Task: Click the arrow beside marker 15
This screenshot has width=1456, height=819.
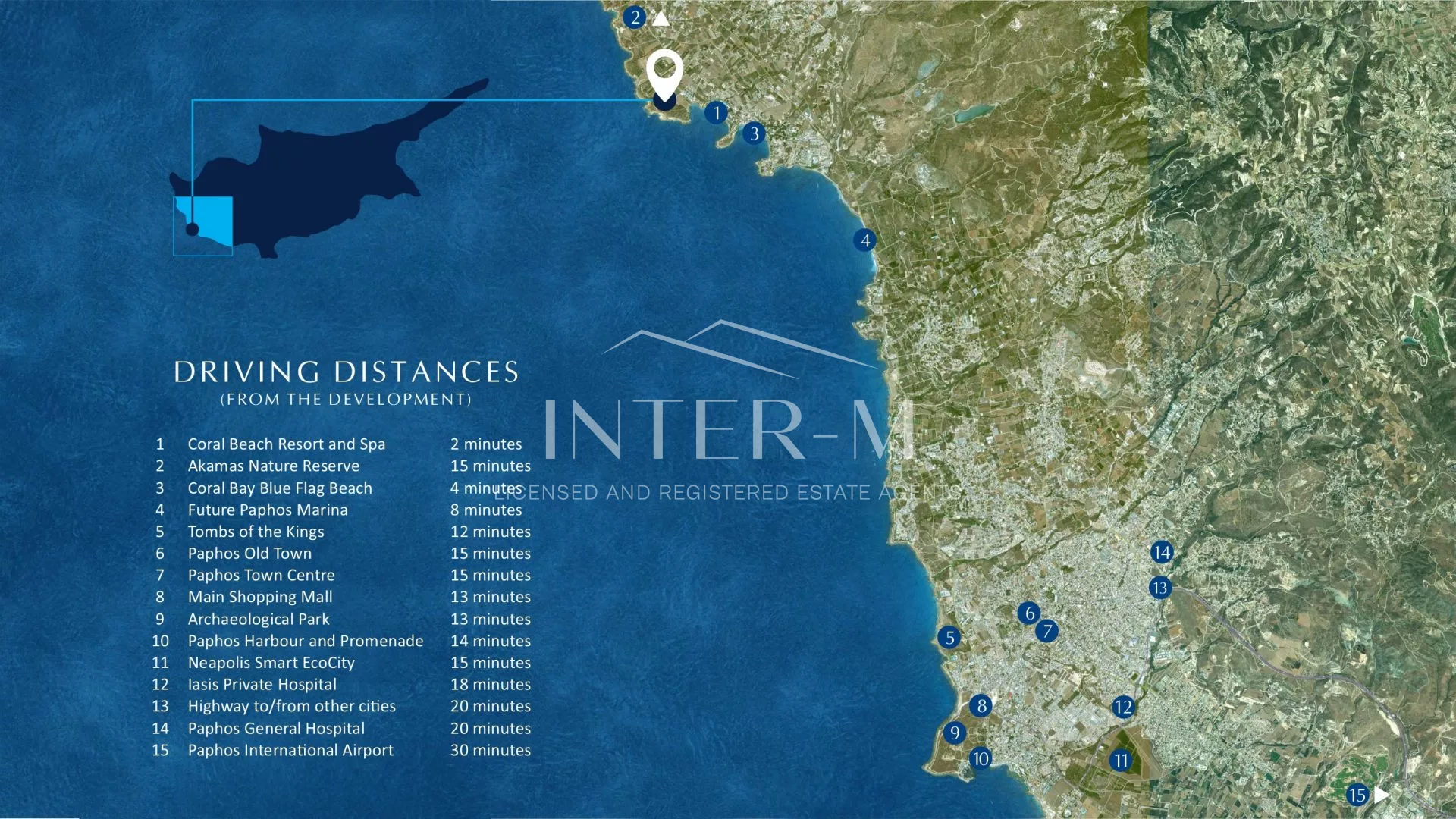Action: pyautogui.click(x=1382, y=794)
